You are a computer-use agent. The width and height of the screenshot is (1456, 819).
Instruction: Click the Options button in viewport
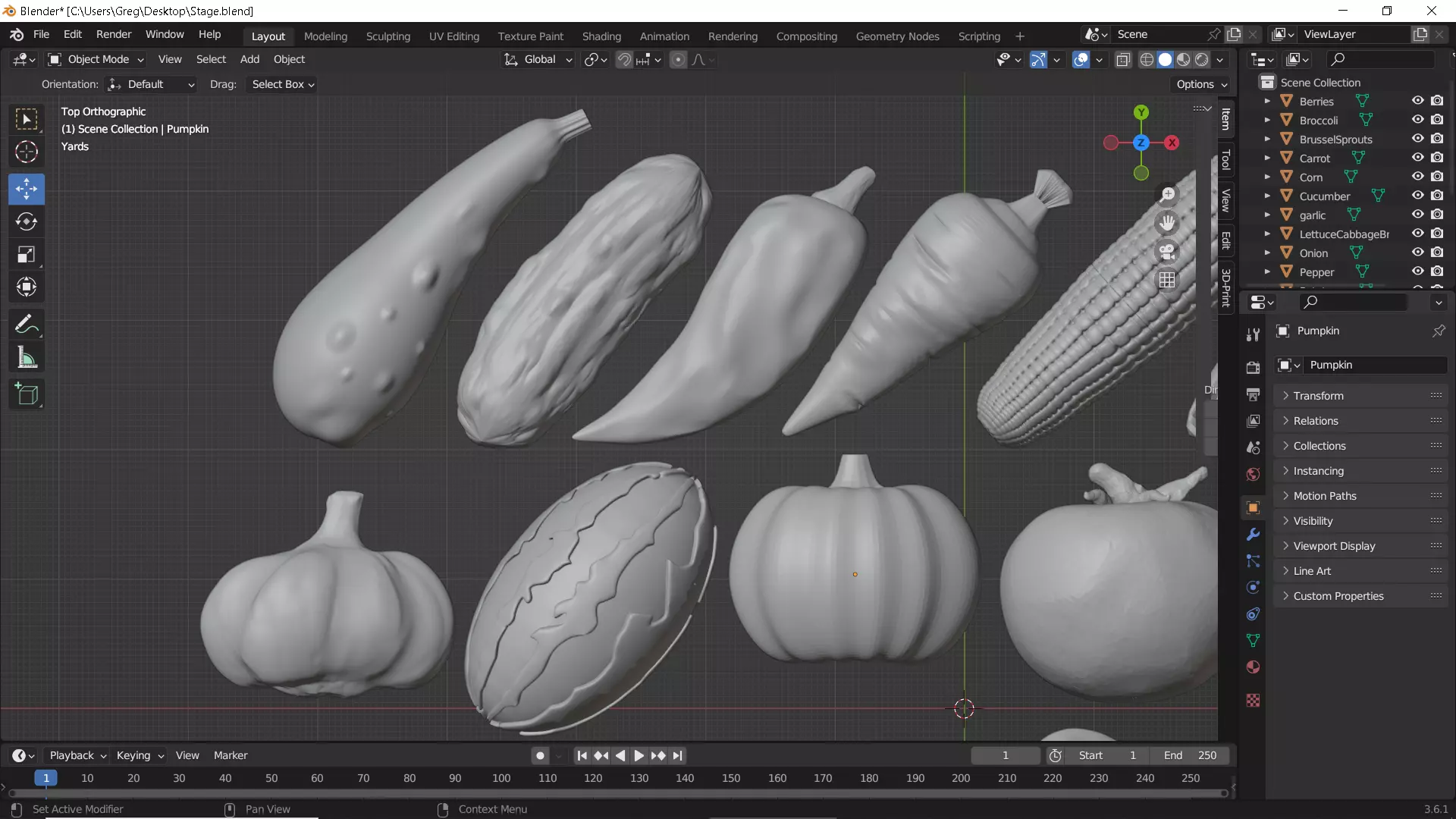pos(1201,84)
